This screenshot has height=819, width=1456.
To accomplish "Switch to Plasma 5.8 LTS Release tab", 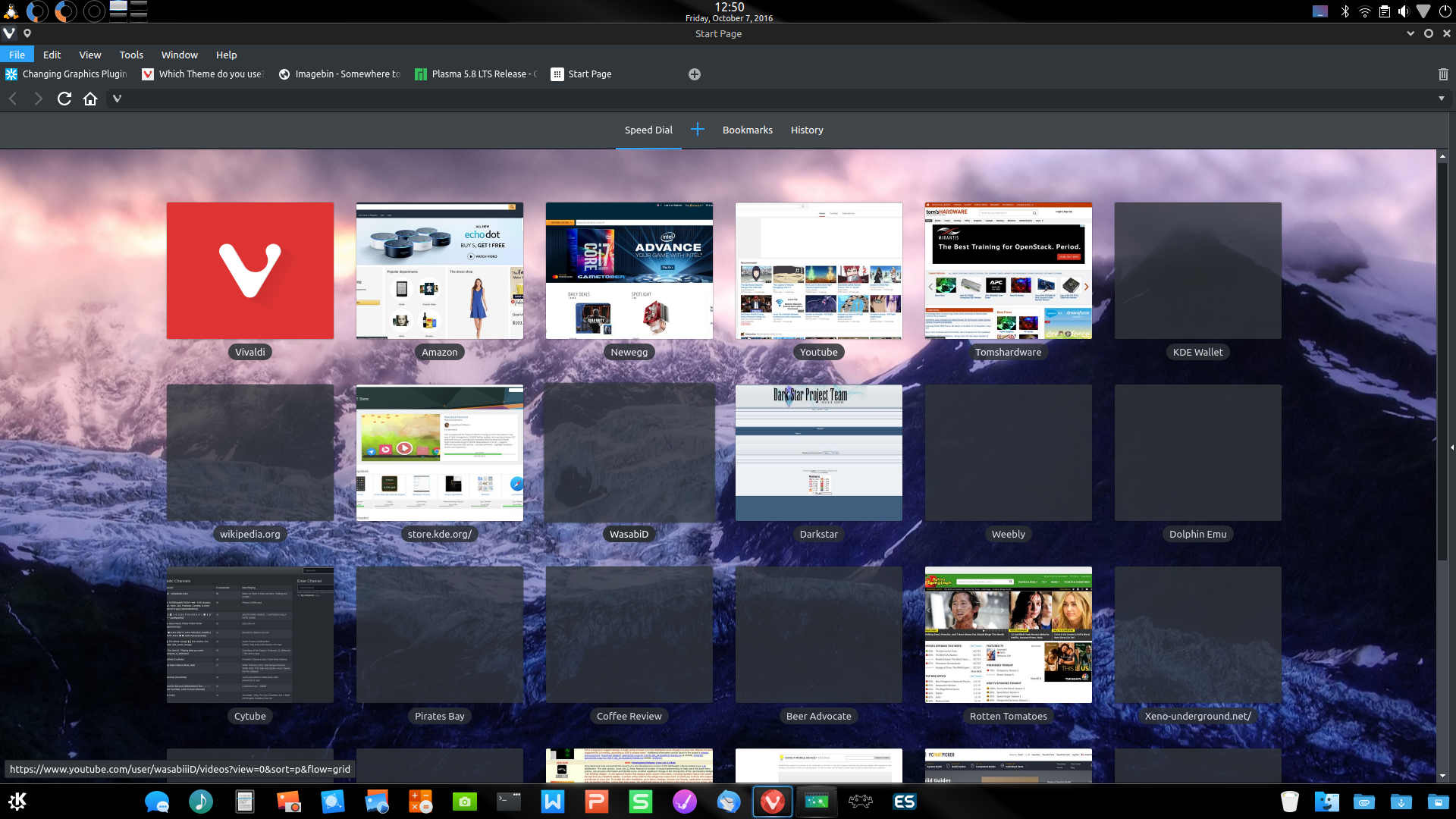I will 476,74.
